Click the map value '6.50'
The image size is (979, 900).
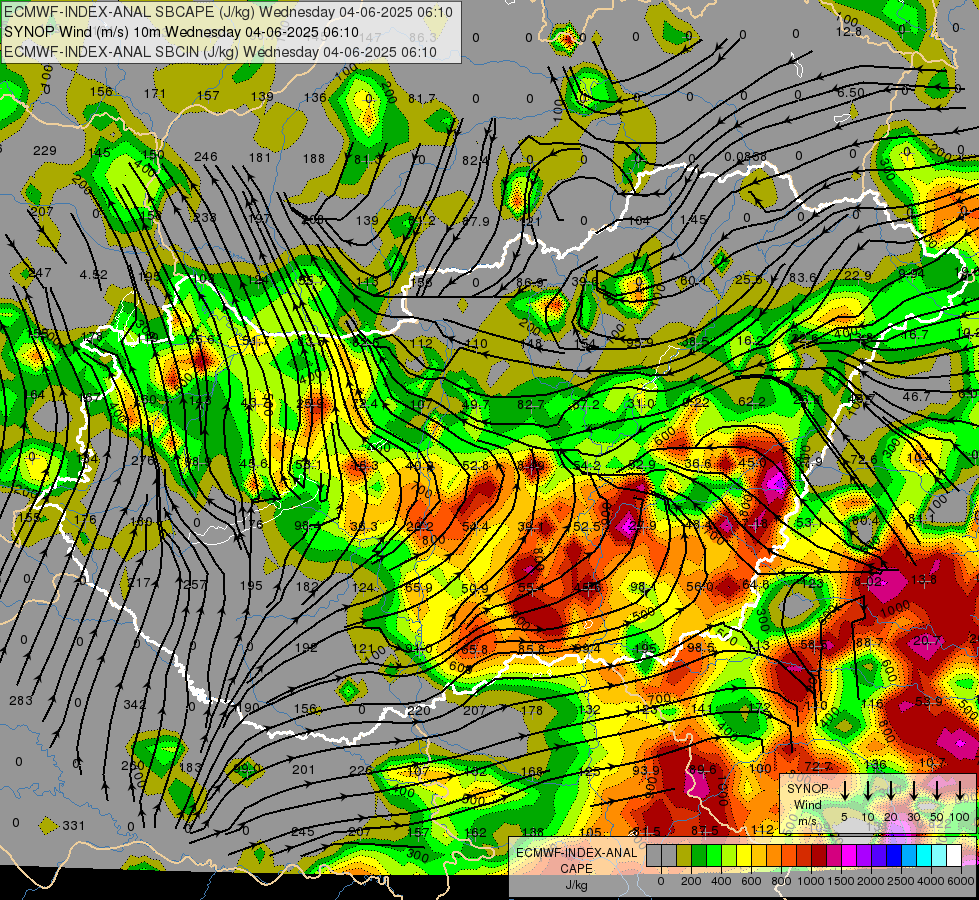click(x=850, y=92)
